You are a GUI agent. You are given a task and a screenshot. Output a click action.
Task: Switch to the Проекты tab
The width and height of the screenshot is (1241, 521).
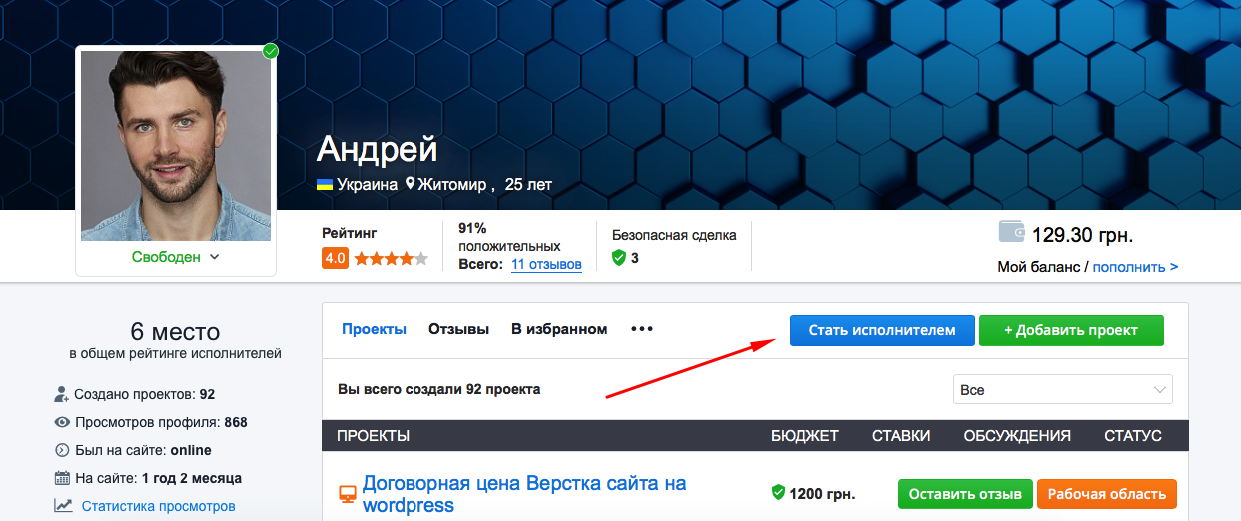tap(374, 329)
